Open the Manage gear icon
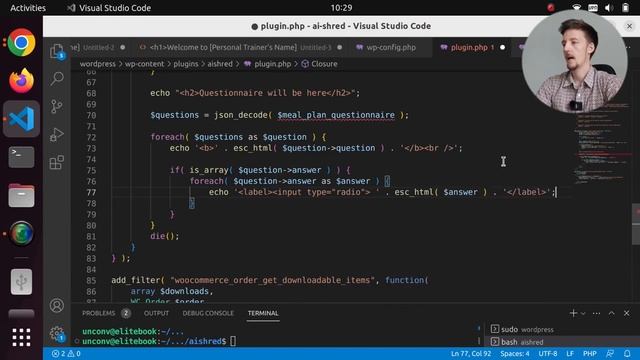This screenshot has height=360, width=640. click(x=57, y=333)
